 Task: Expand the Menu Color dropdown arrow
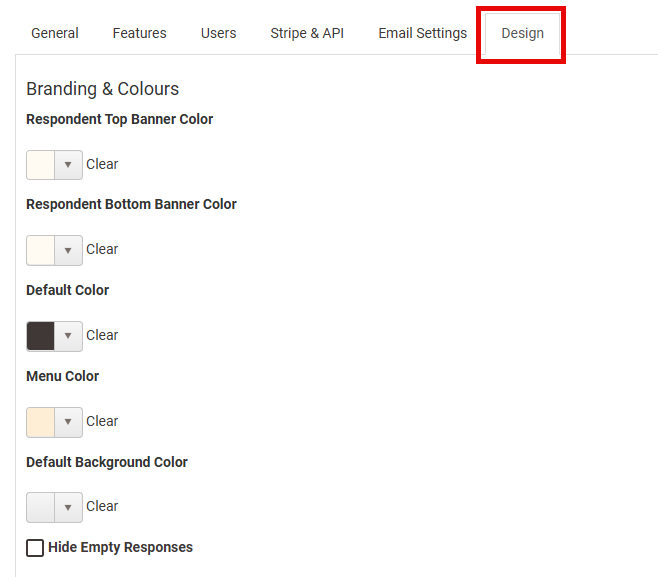pos(68,422)
